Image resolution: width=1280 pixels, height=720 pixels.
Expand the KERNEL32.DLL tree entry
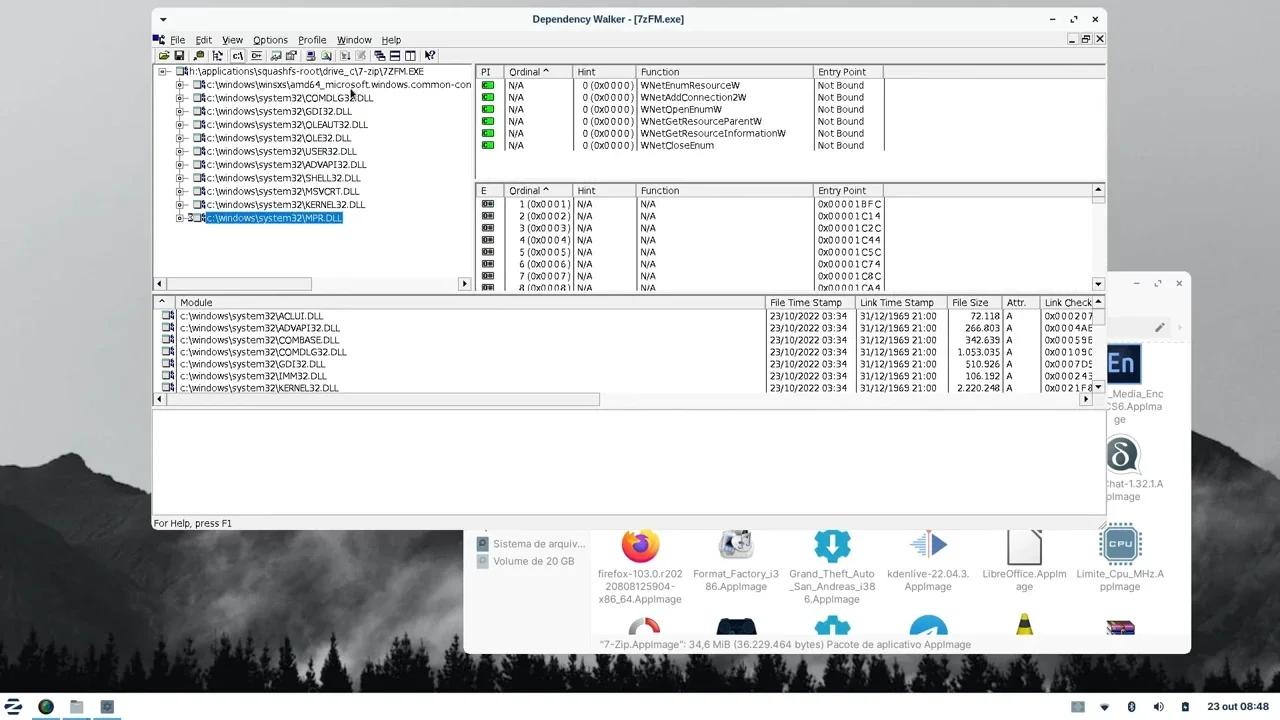tap(179, 204)
